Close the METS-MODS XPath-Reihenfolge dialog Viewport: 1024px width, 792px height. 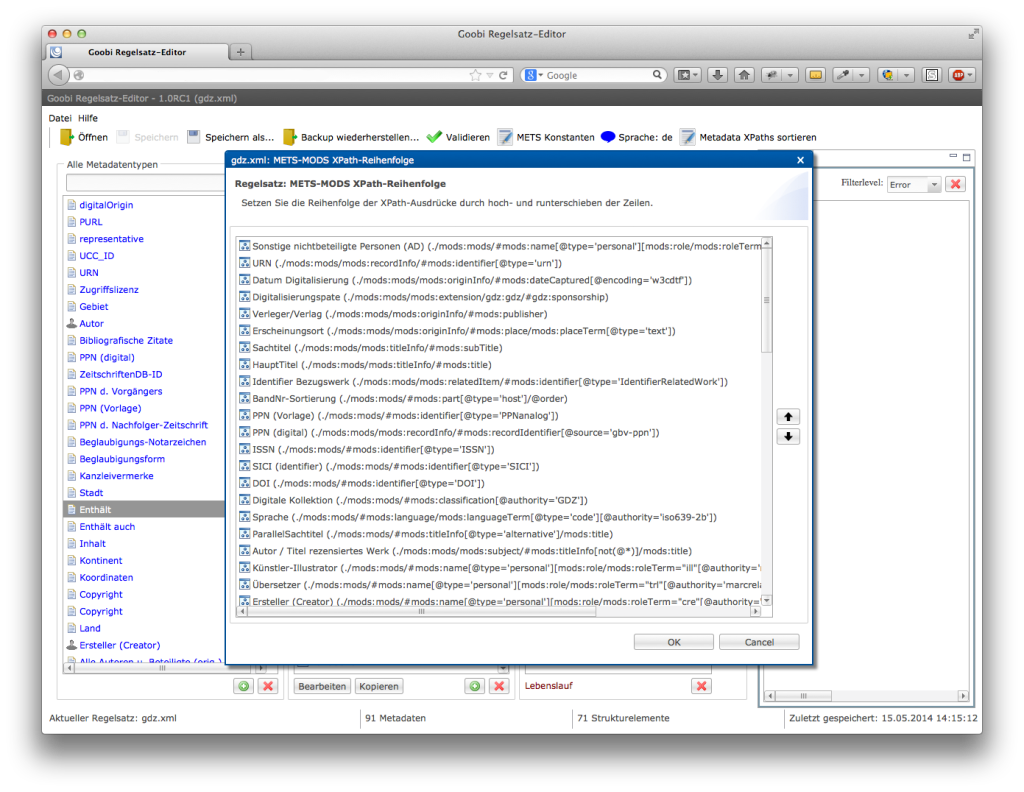coord(800,160)
